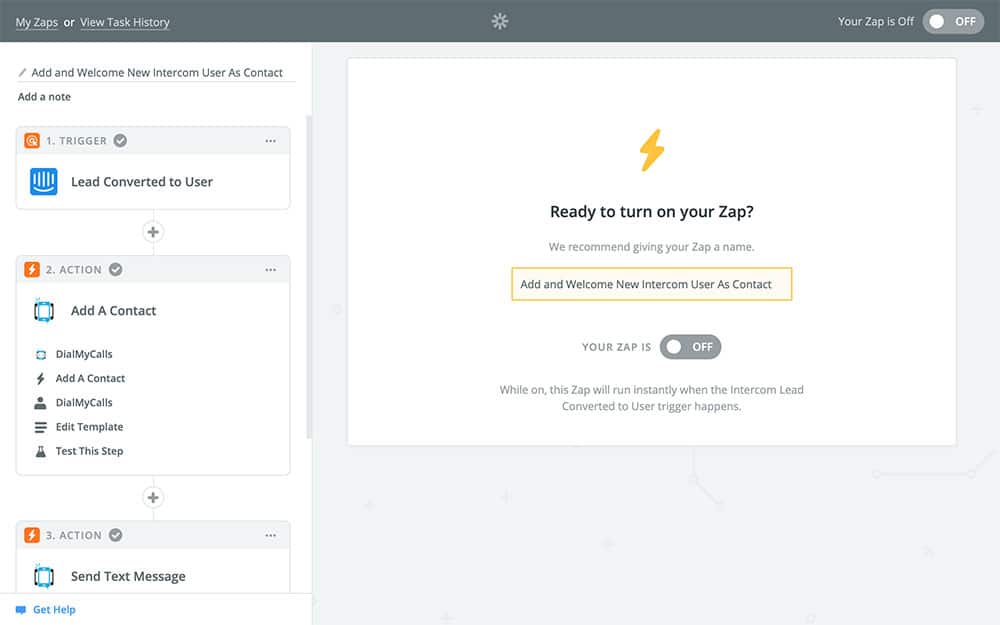Turn on the 'Your Zap Is' switch

(690, 347)
